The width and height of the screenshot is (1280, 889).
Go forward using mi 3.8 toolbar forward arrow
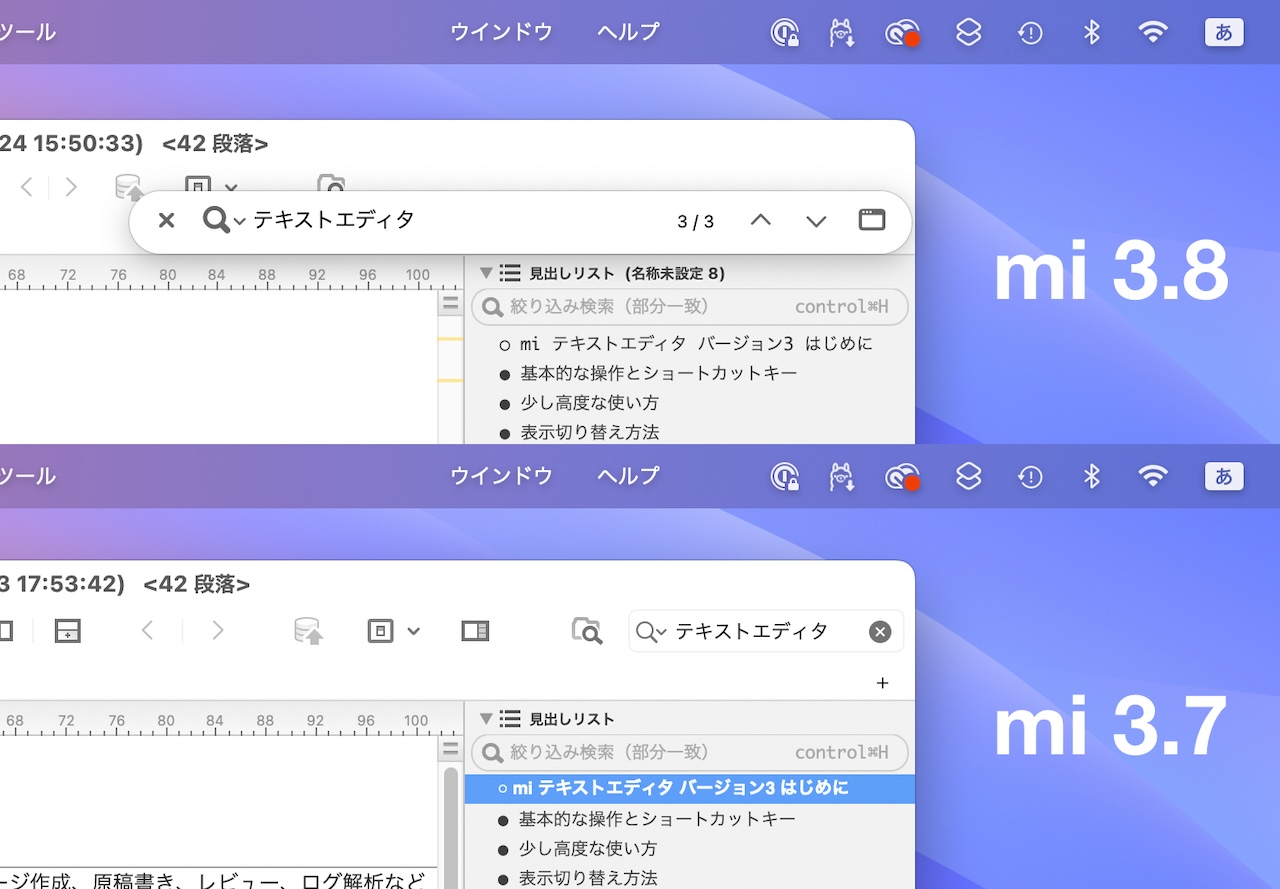[71, 187]
